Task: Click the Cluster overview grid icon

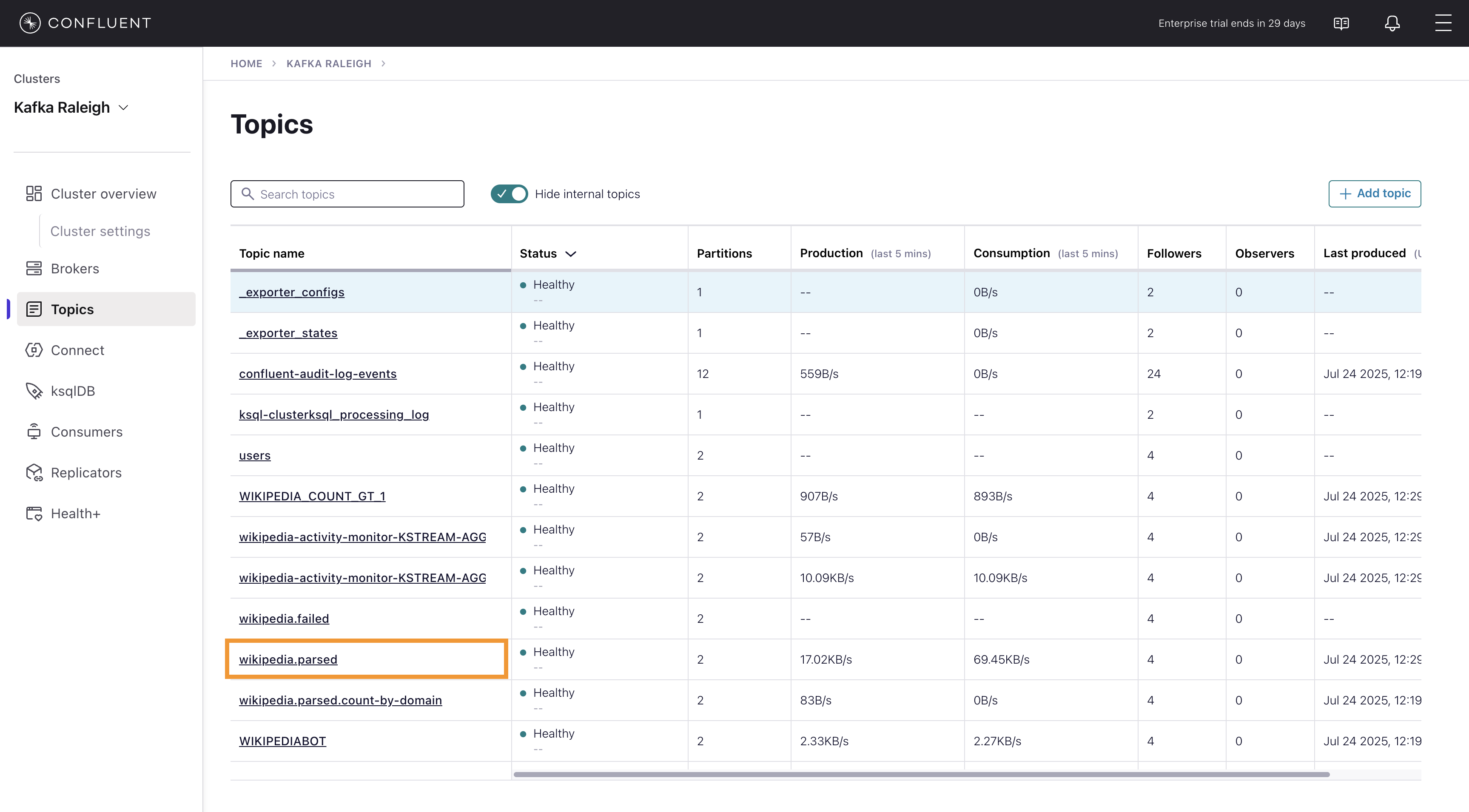Action: 34,194
